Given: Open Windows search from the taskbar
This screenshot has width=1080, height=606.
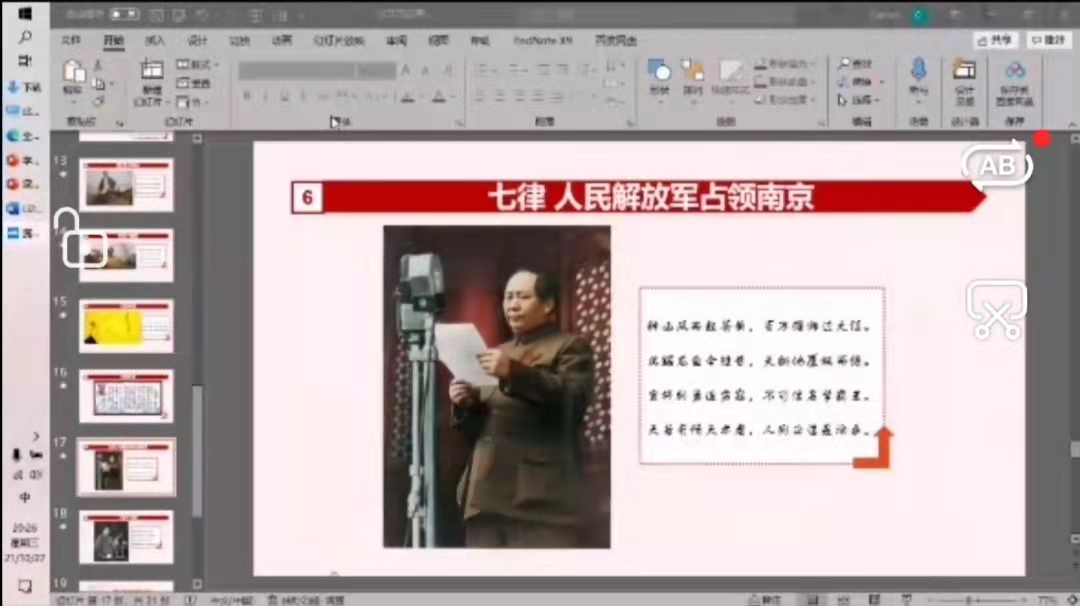Looking at the screenshot, I should [x=25, y=37].
